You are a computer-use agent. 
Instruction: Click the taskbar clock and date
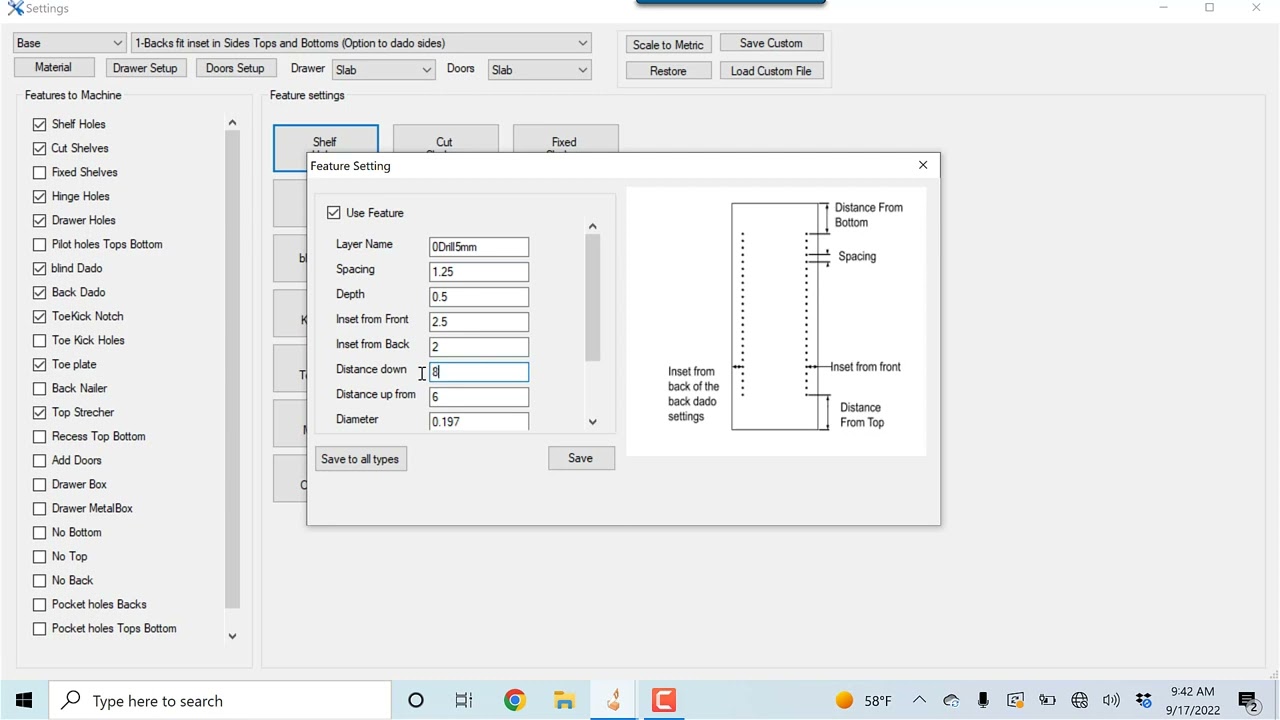pos(1192,700)
